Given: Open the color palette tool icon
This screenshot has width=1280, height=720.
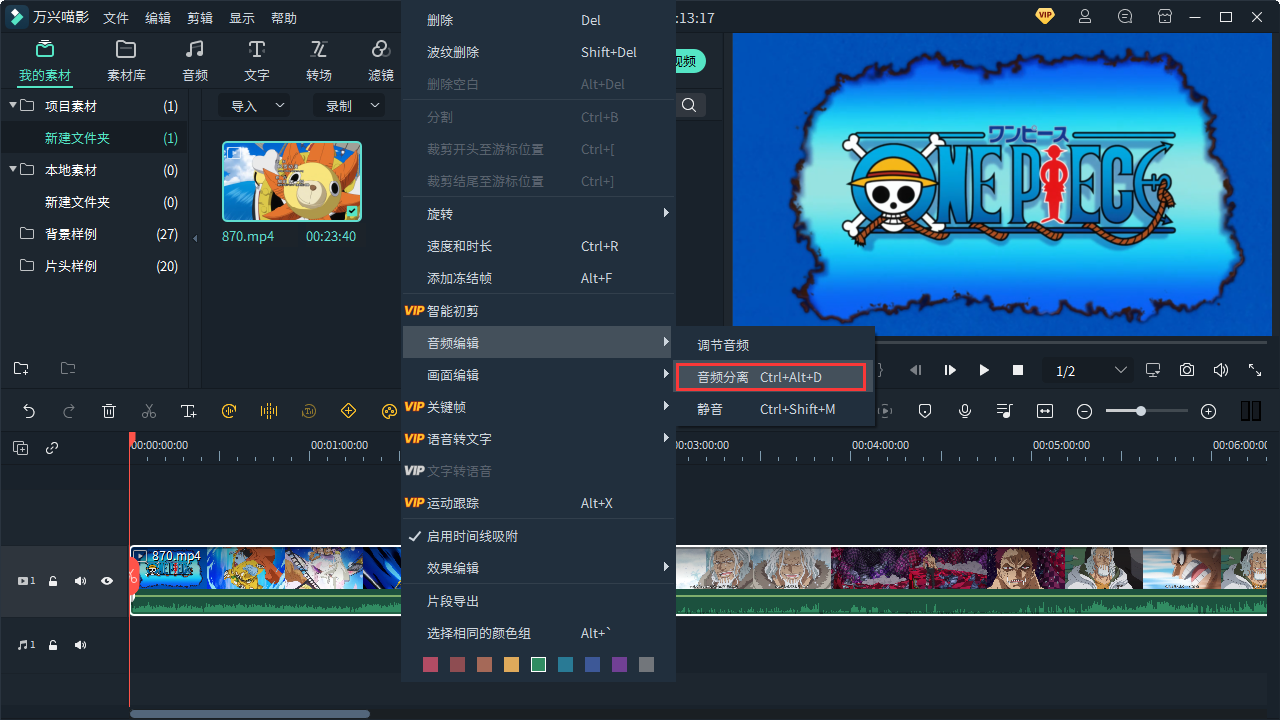Looking at the screenshot, I should click(x=389, y=411).
